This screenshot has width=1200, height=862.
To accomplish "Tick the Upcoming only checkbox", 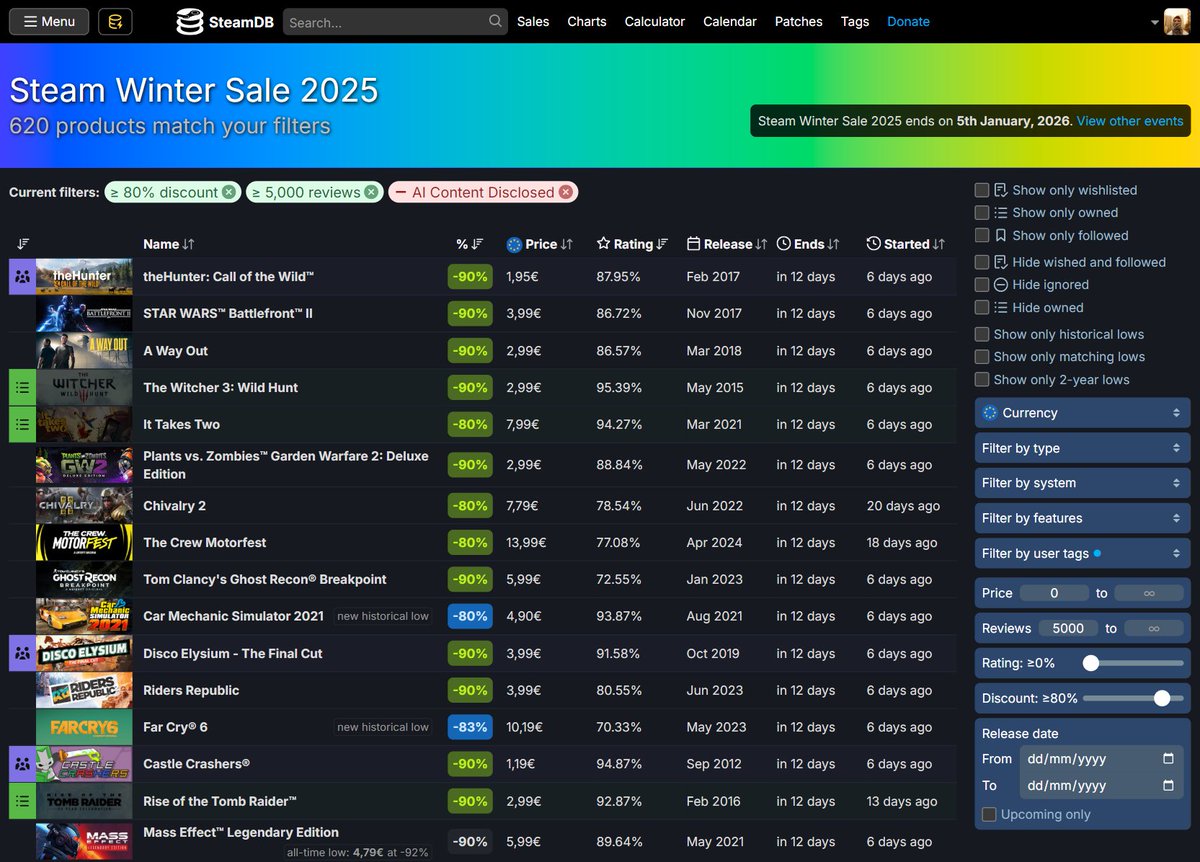I will 989,815.
